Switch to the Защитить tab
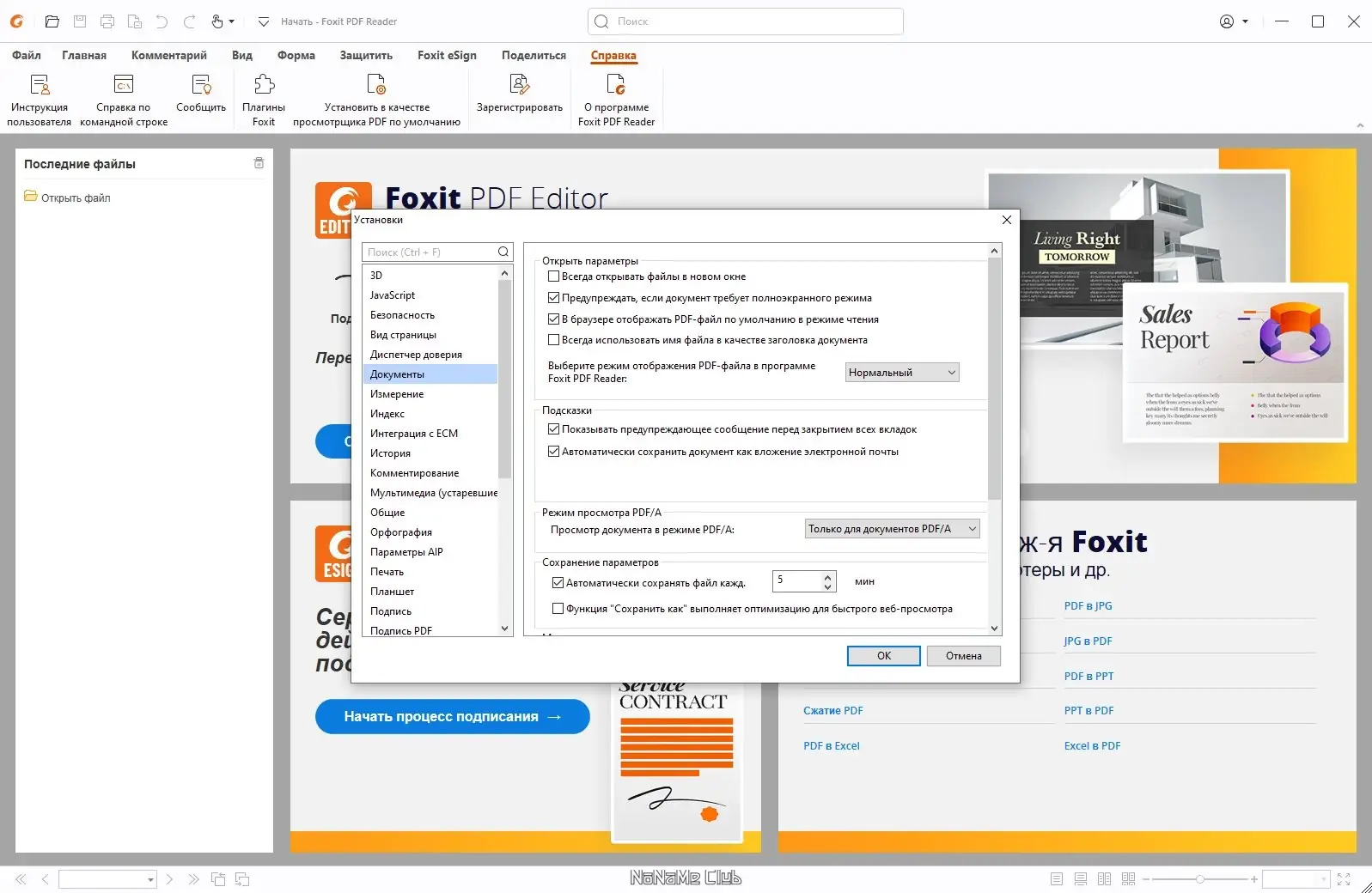 366,55
